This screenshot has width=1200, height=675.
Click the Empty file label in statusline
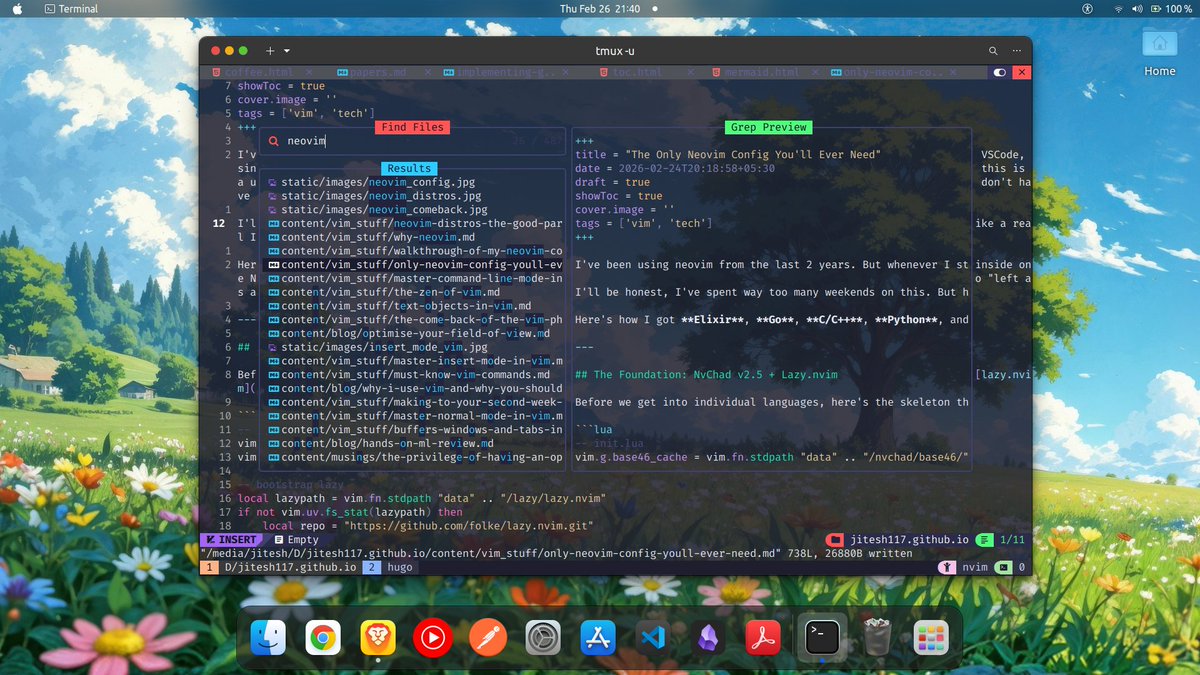coord(296,540)
